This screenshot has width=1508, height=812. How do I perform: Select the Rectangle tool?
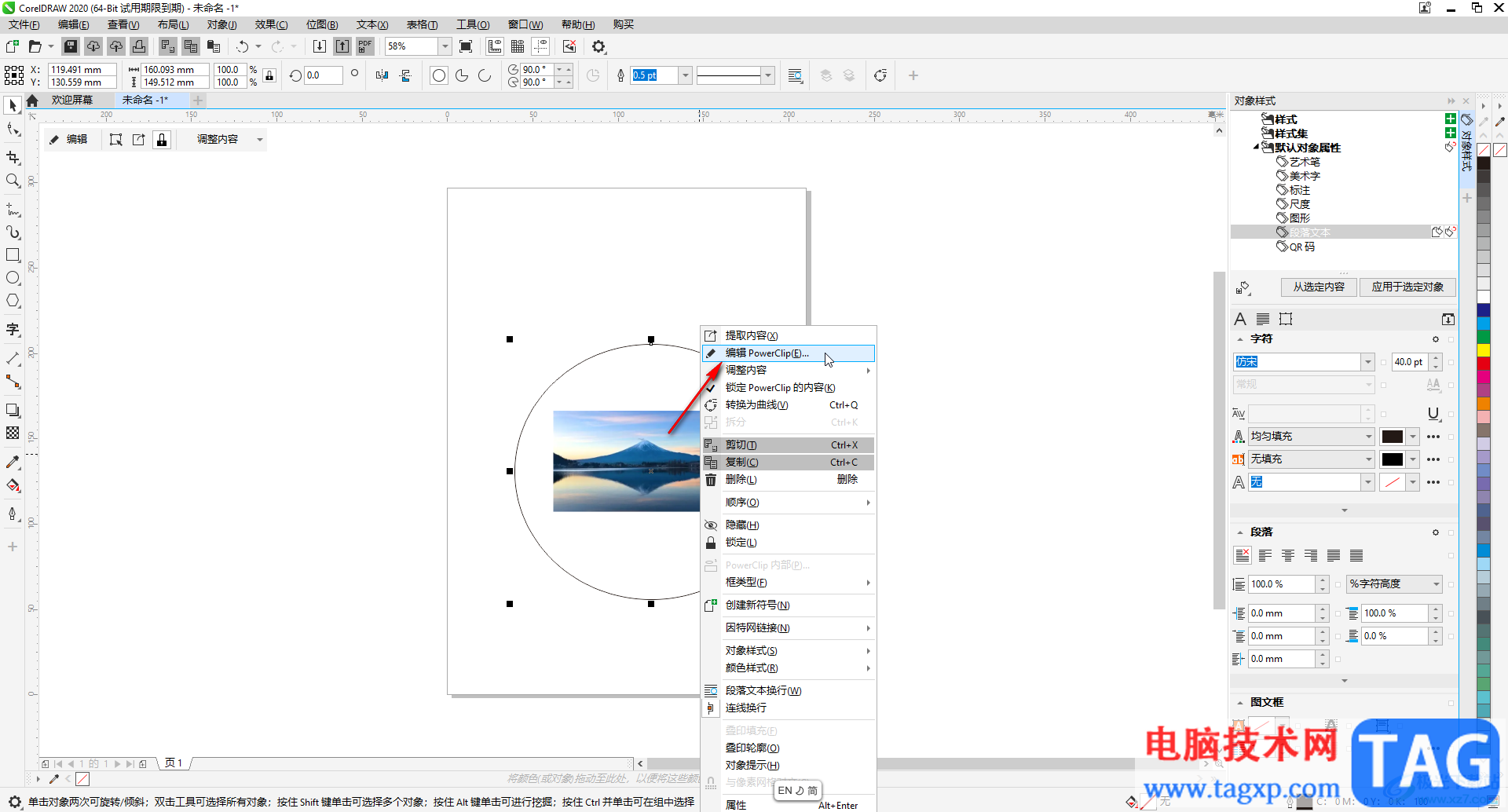pyautogui.click(x=13, y=255)
